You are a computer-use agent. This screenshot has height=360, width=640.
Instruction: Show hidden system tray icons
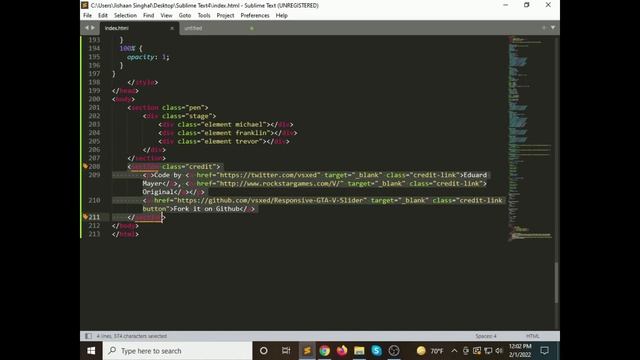point(454,351)
